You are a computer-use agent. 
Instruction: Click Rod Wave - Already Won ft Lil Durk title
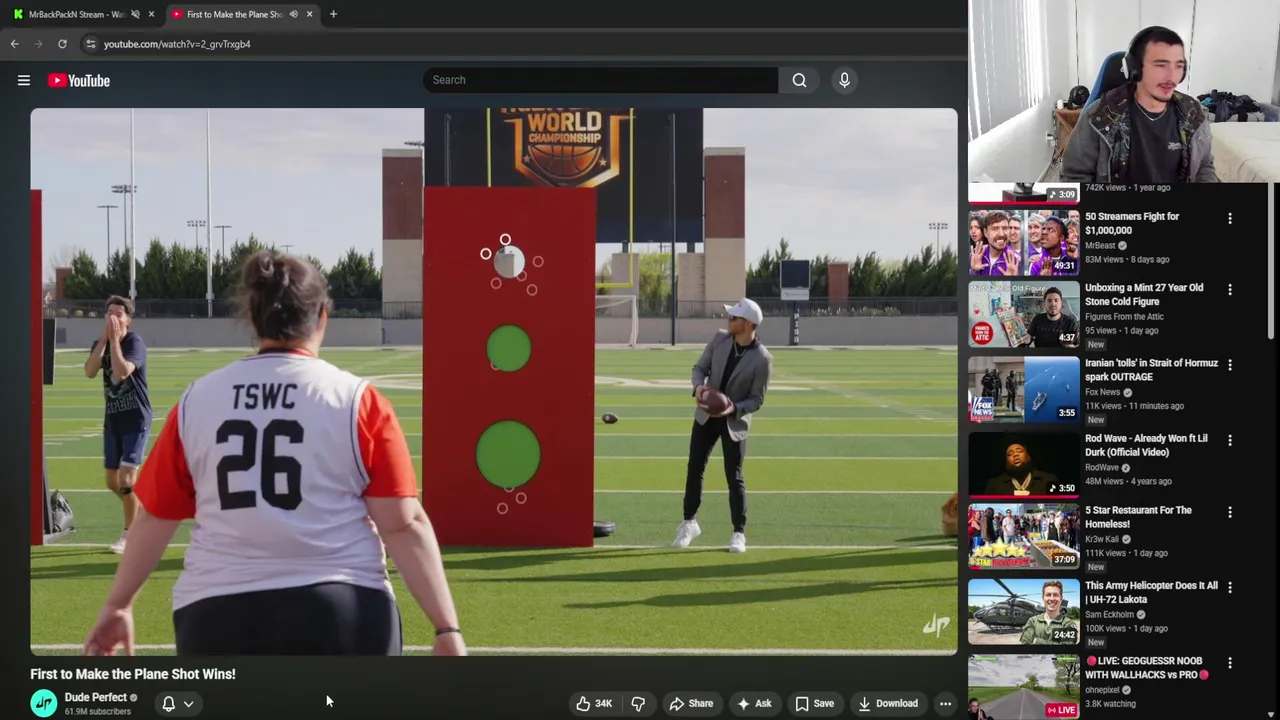pyautogui.click(x=1146, y=445)
